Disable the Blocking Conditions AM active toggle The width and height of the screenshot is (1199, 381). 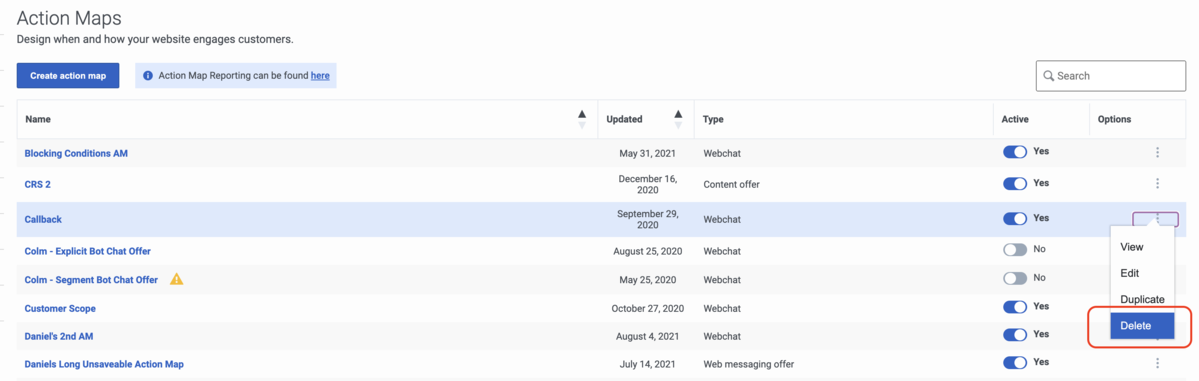(1015, 151)
